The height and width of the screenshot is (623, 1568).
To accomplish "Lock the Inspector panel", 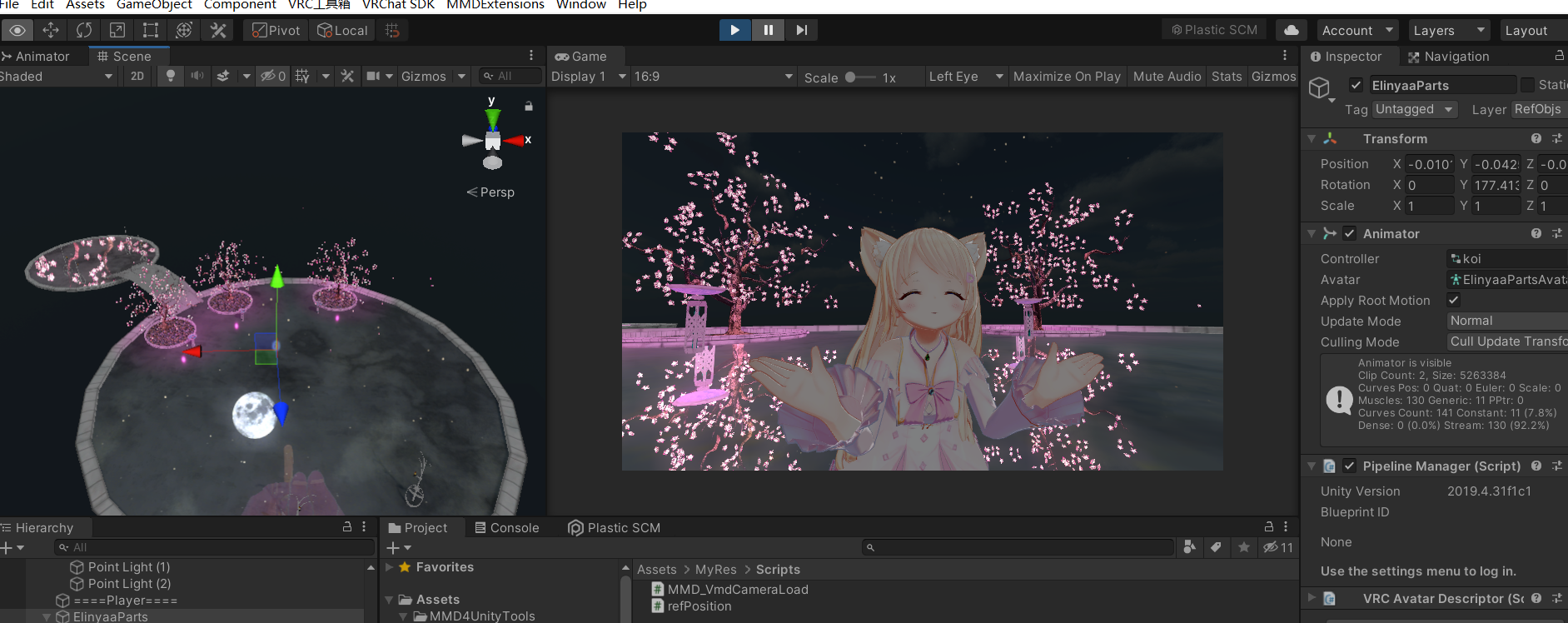I will (x=1559, y=56).
